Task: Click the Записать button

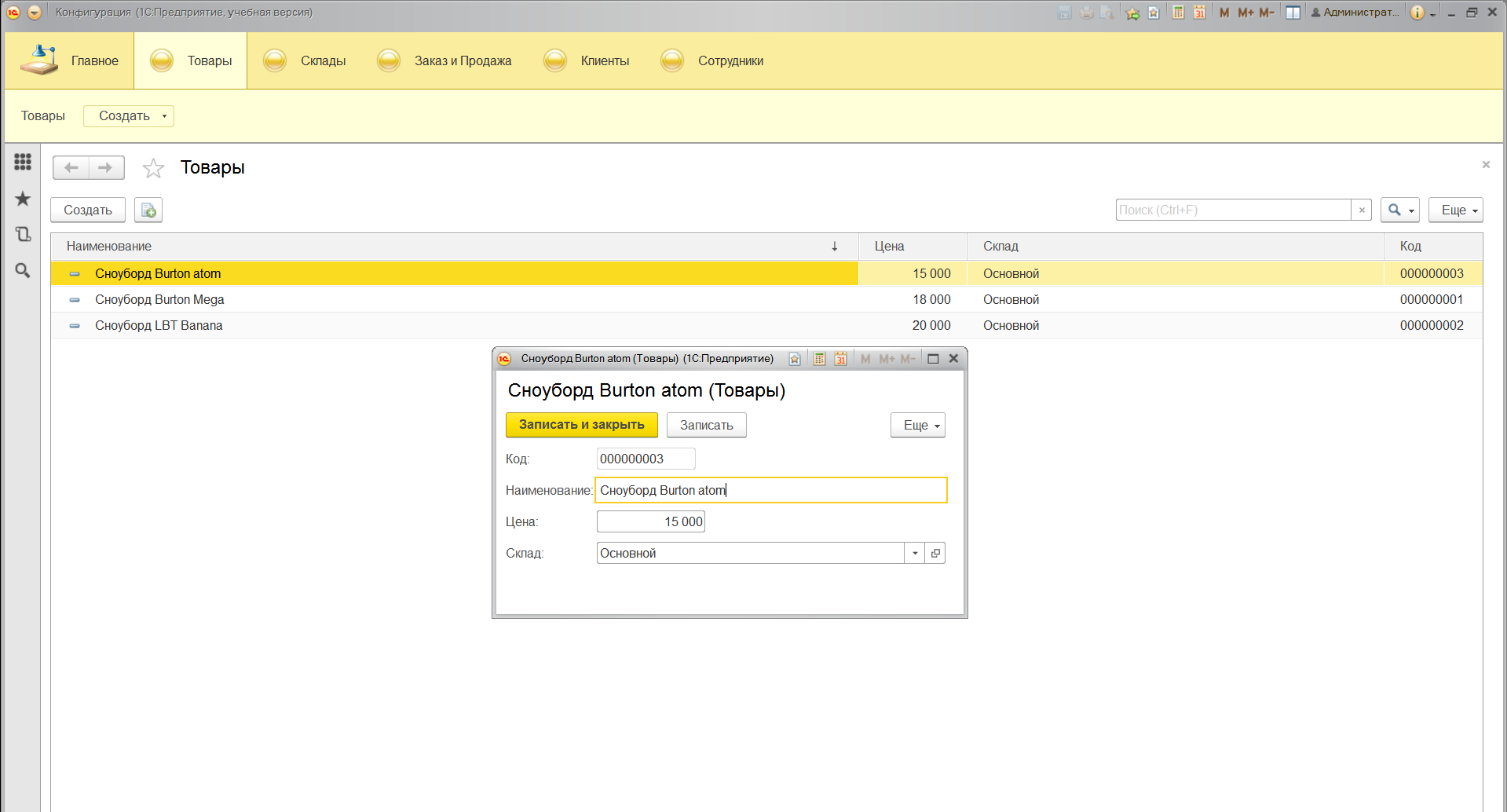Action: coord(707,425)
